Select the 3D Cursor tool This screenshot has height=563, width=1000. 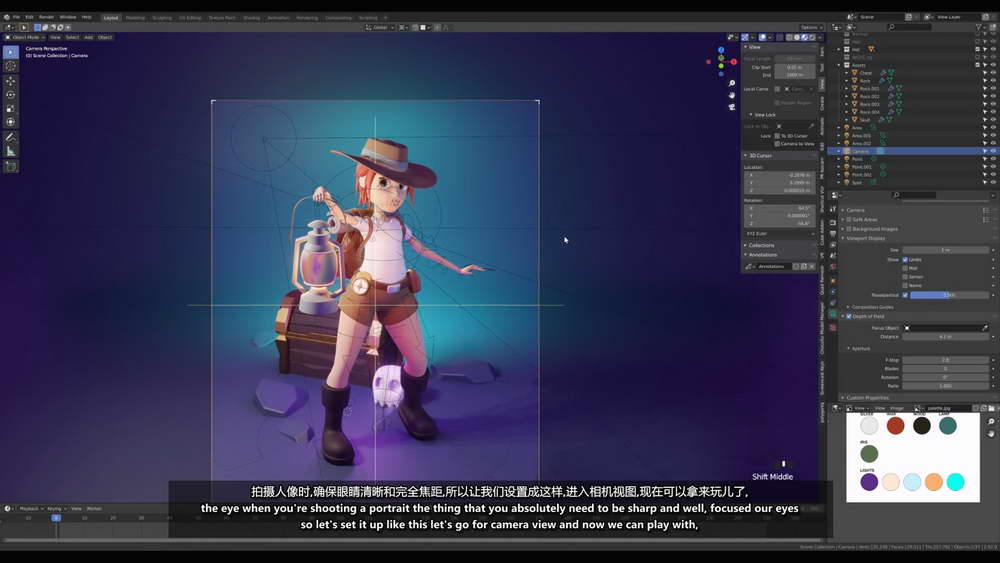[x=11, y=66]
